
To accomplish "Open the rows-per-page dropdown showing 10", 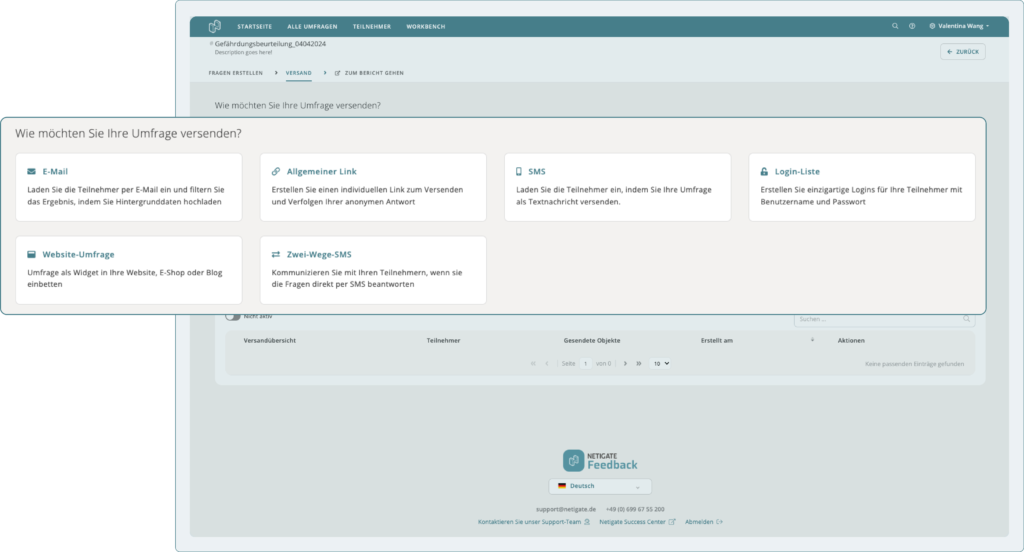I will (x=660, y=363).
